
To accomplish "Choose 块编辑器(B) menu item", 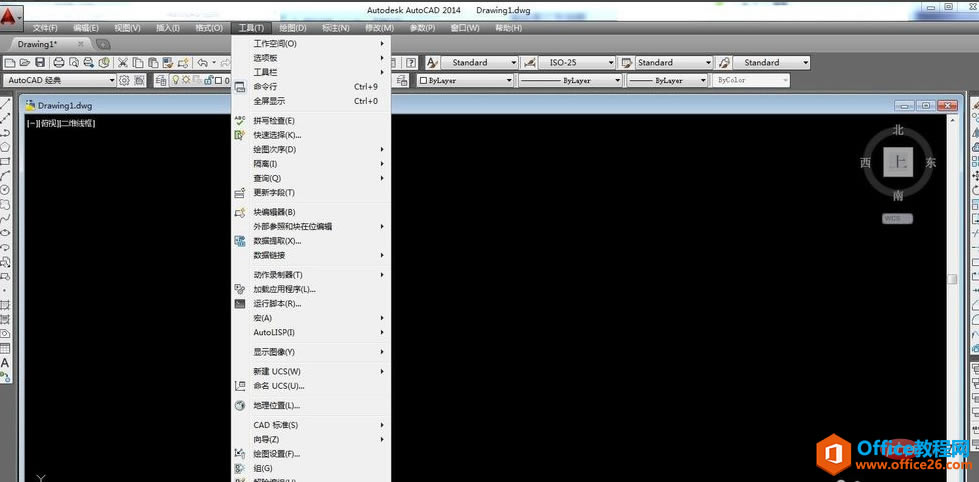I will click(311, 212).
